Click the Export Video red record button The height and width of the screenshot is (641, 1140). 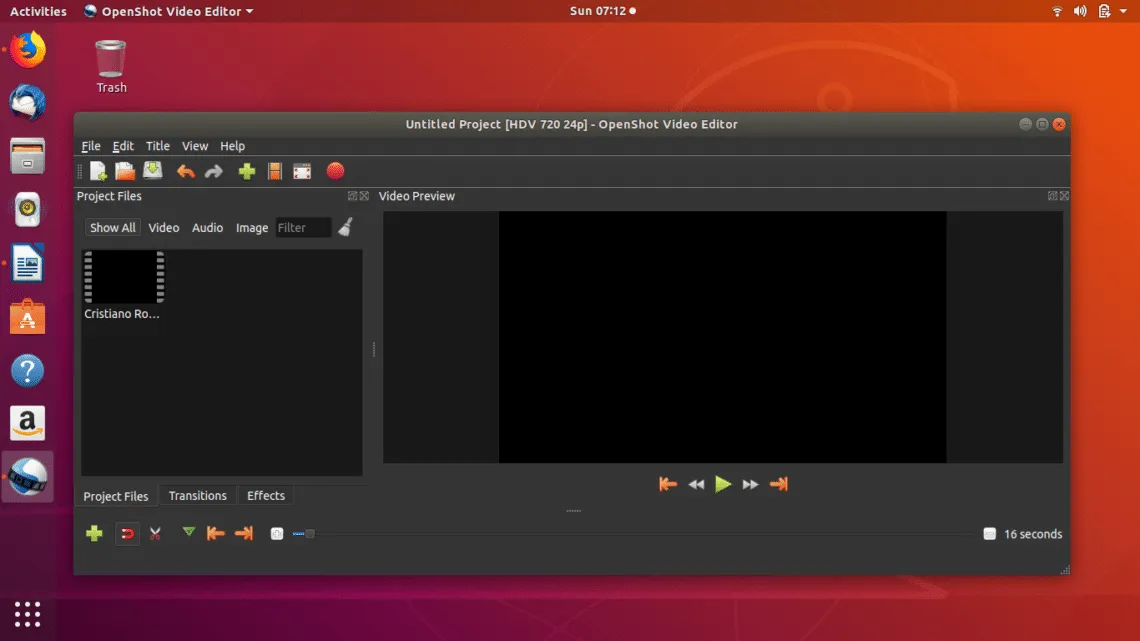point(335,171)
